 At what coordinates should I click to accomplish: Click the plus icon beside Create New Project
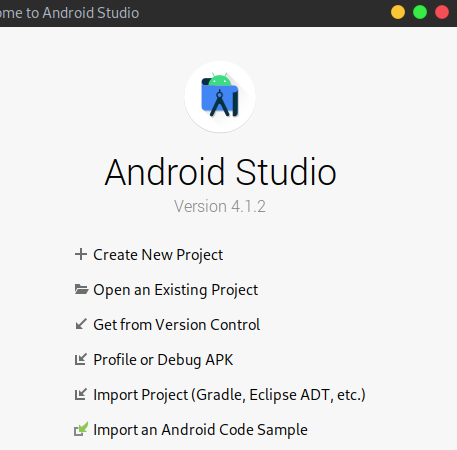[x=81, y=254]
